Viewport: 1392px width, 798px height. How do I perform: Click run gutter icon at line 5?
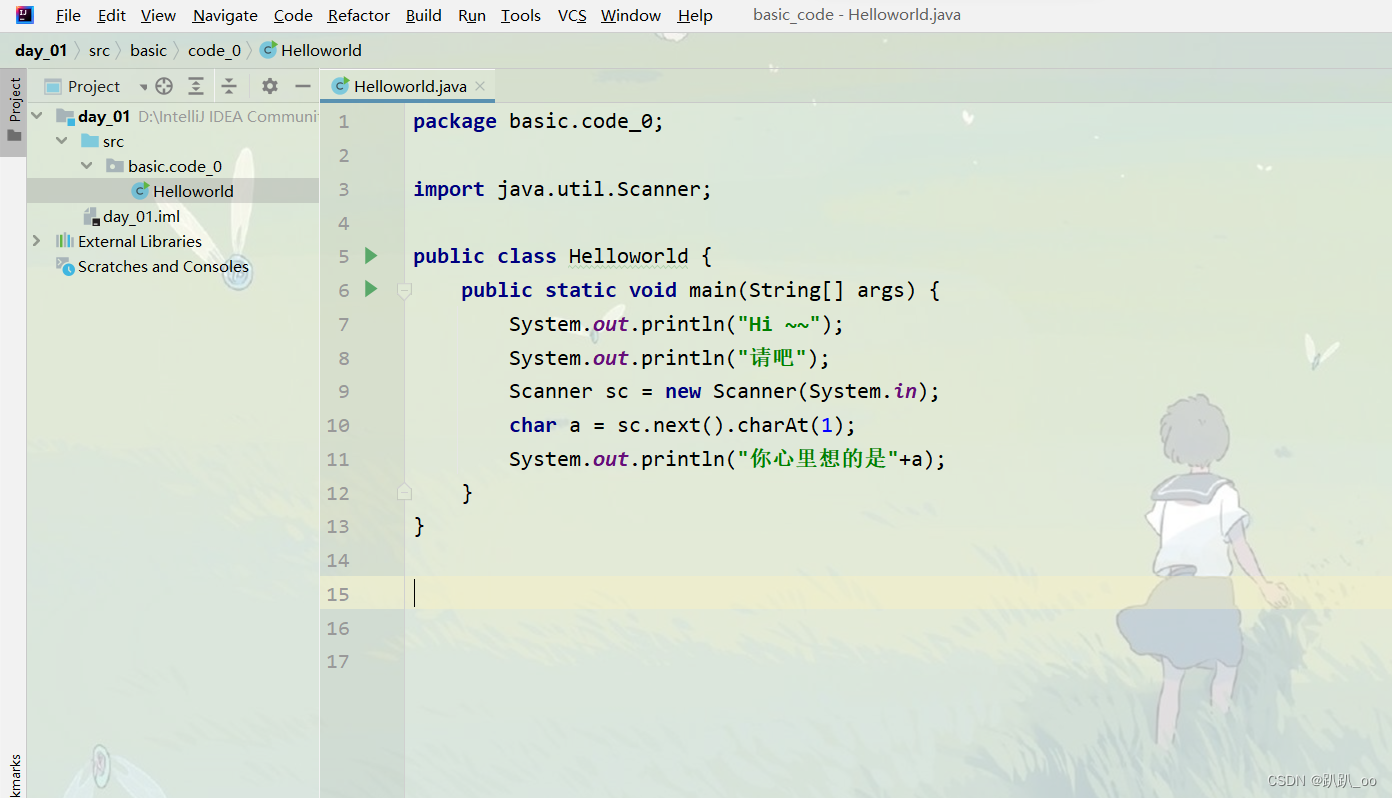pos(371,256)
